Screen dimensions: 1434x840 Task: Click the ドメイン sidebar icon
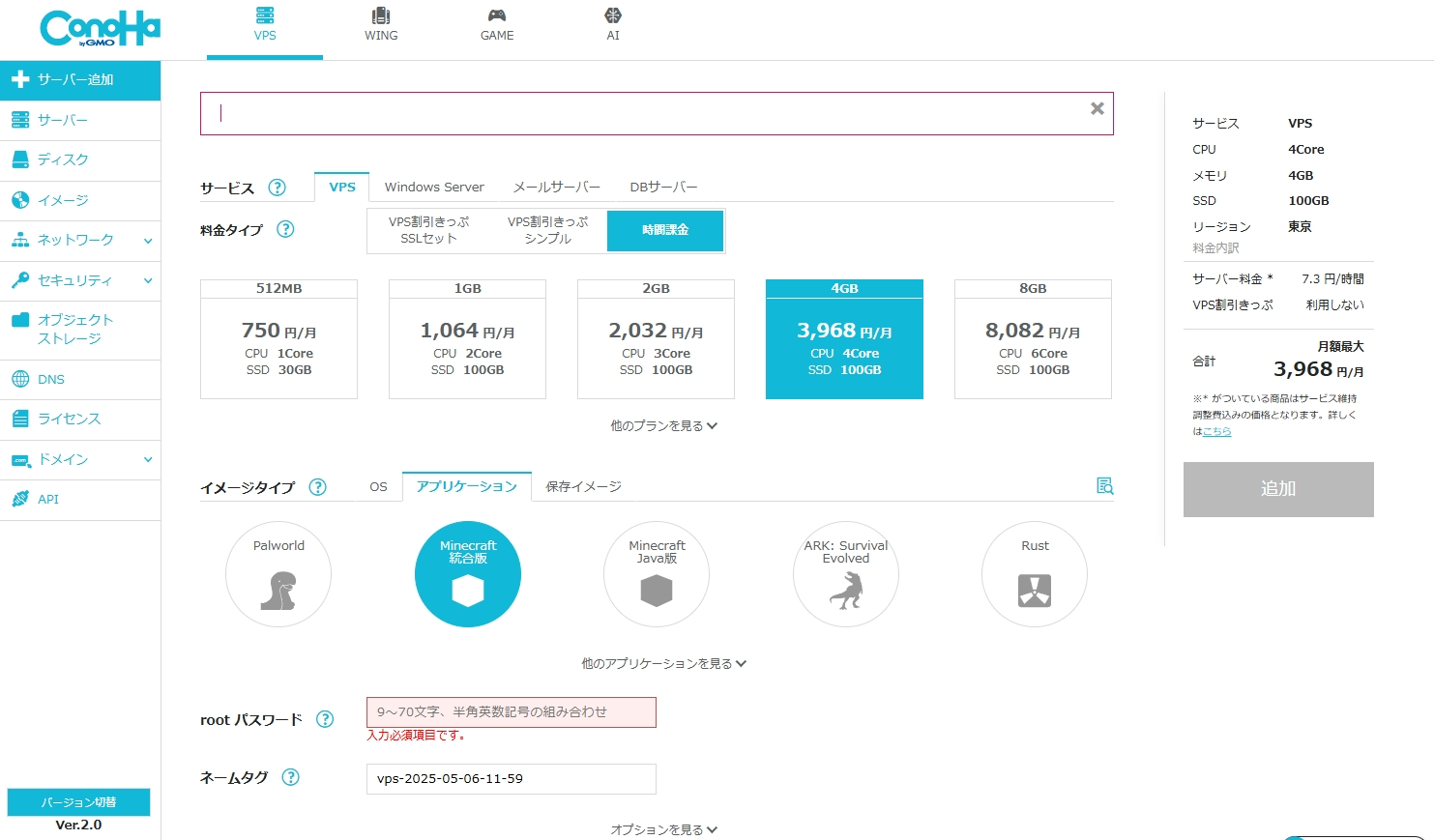pyautogui.click(x=20, y=460)
